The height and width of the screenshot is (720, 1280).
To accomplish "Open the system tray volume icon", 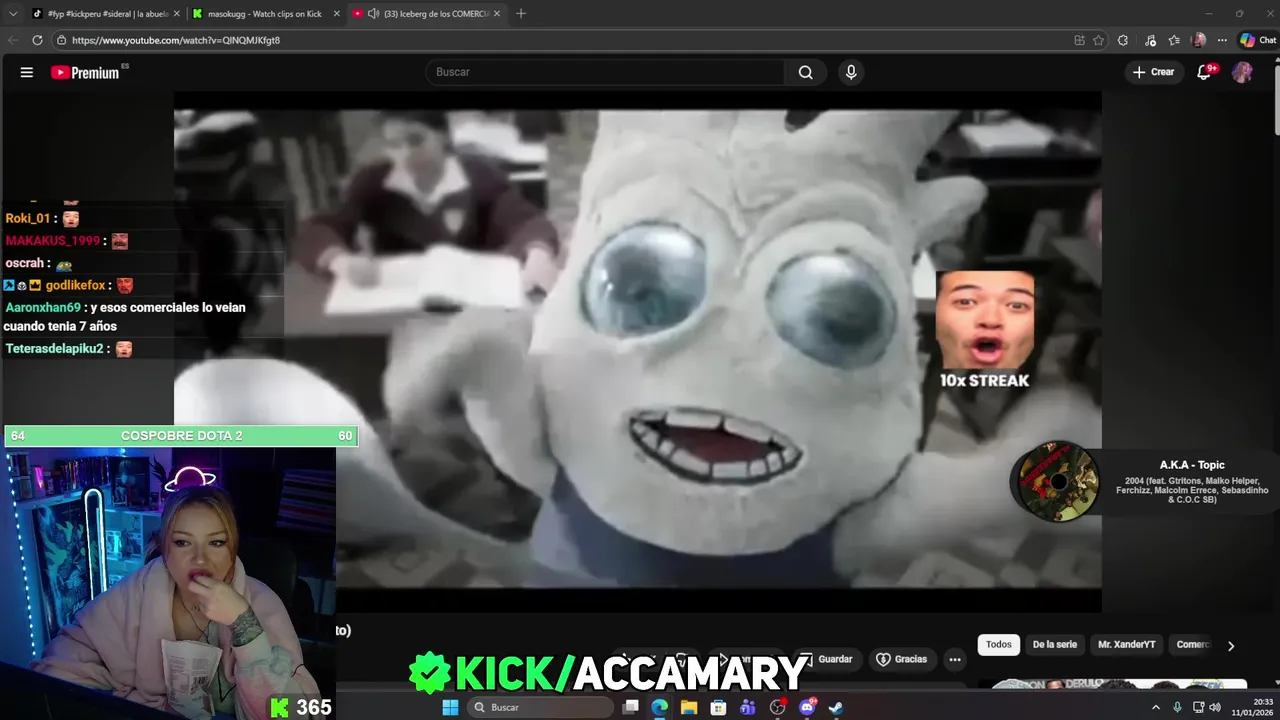I will [1215, 707].
